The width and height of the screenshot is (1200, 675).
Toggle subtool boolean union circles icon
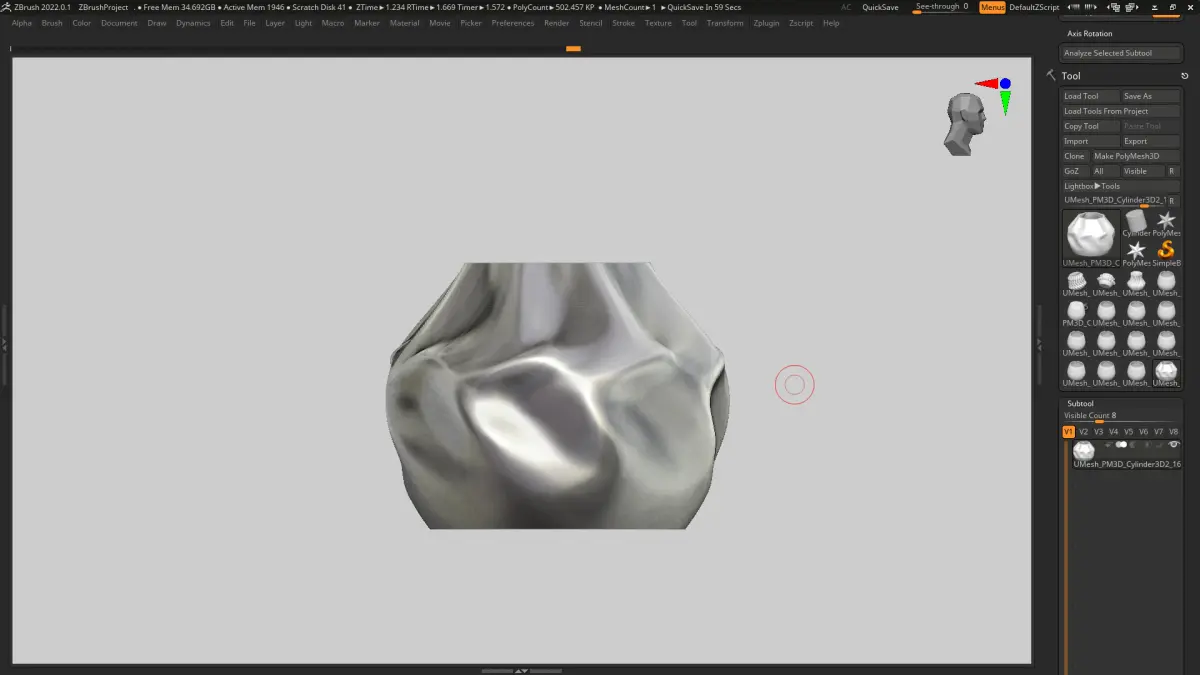tap(1121, 444)
